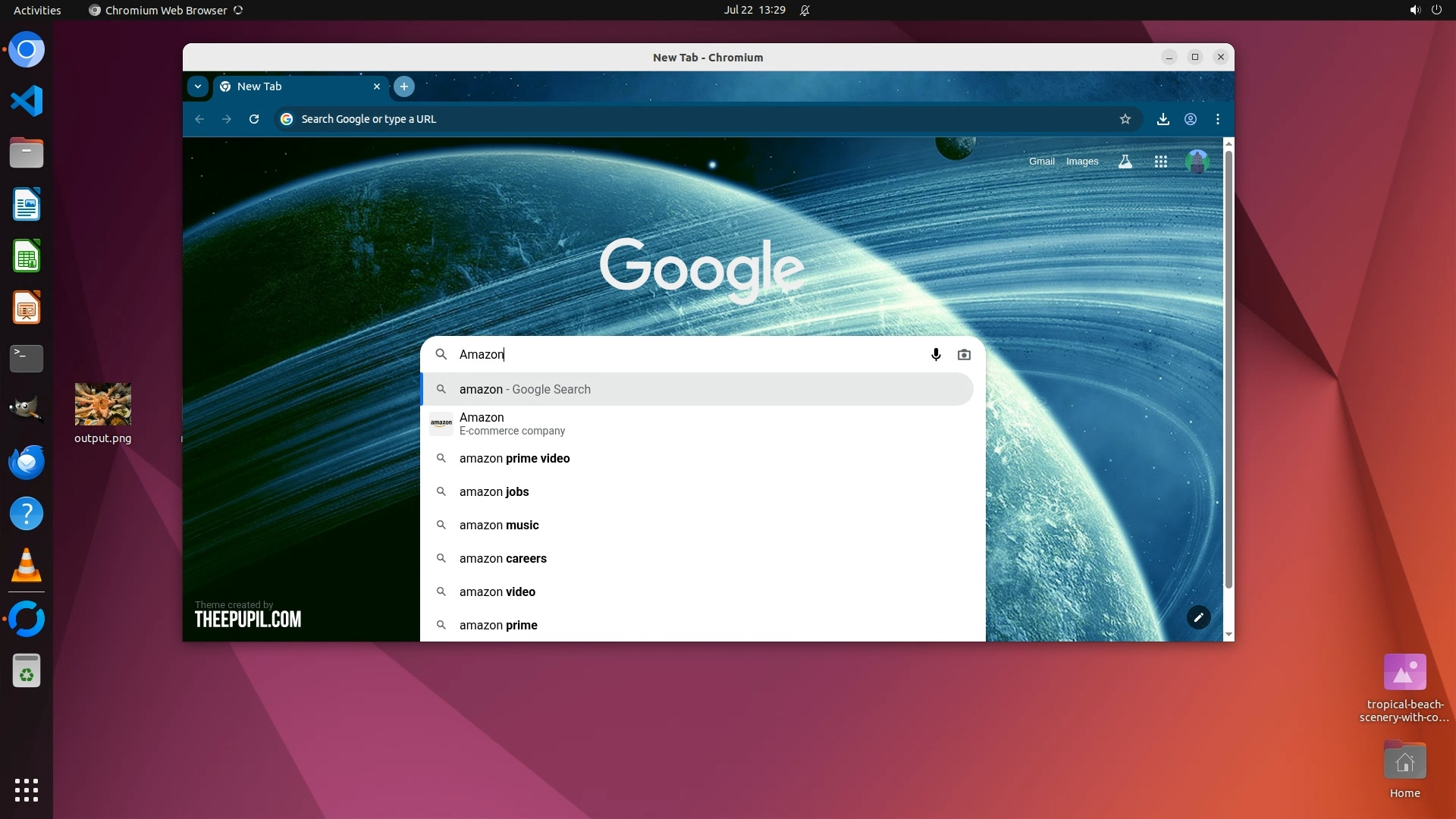
Task: Open the Google apps grid icon
Action: click(1160, 162)
